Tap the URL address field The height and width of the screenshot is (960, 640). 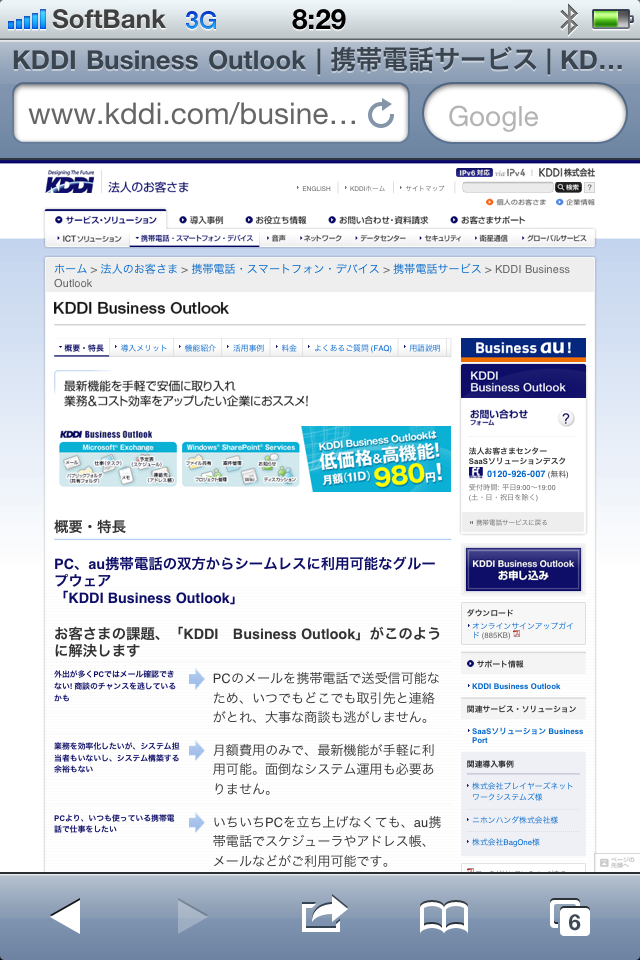coord(211,114)
